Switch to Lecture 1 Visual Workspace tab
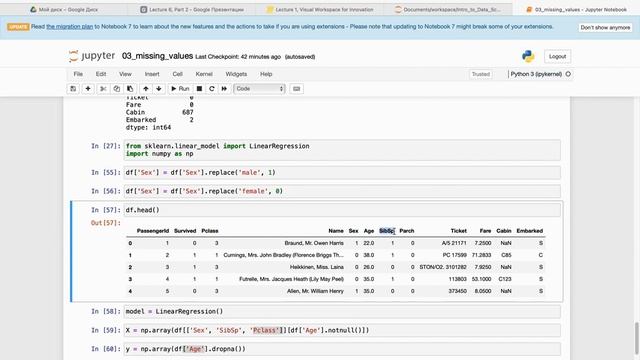This screenshot has width=640, height=360. coord(320,9)
